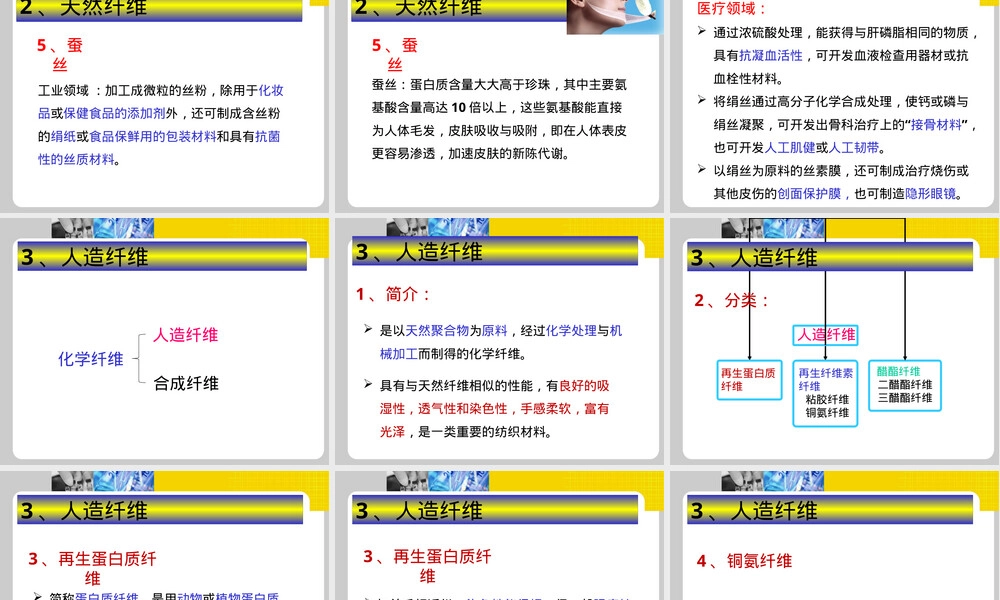1000x600 pixels.
Task: Click the '二醋酯纤维' item in the chart
Action: pos(905,384)
